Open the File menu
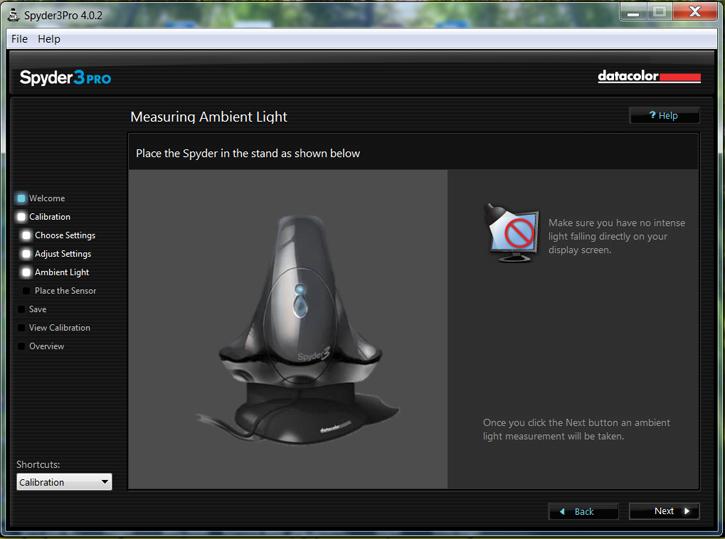725x539 pixels. pos(19,39)
